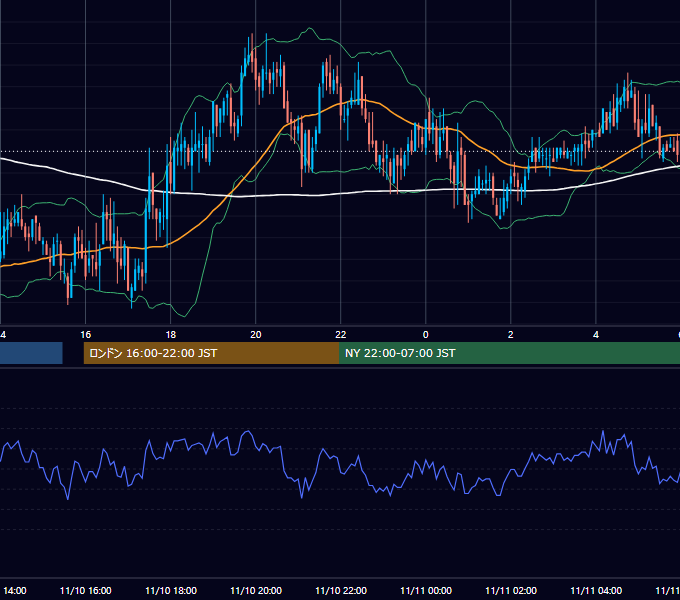680x600 pixels.
Task: Click the 11/11 02:00 label on indicator axis
Action: (x=511, y=590)
